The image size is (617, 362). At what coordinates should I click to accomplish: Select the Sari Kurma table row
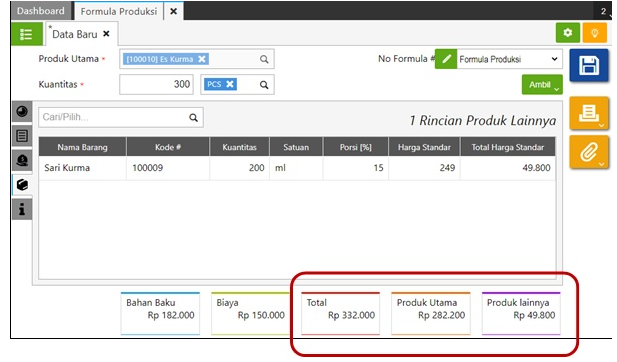click(x=297, y=168)
